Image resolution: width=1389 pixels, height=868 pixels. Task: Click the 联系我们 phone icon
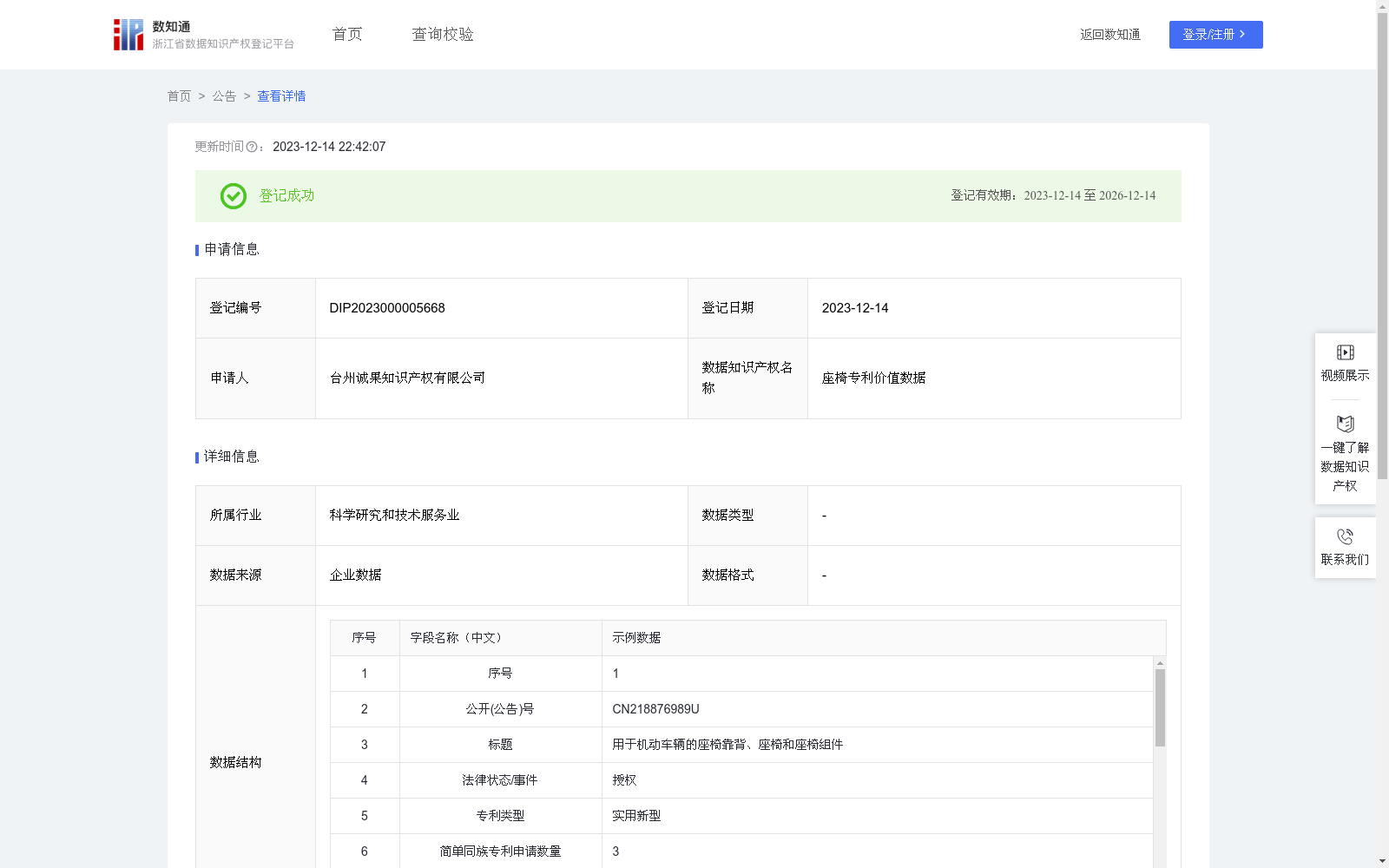pos(1345,536)
